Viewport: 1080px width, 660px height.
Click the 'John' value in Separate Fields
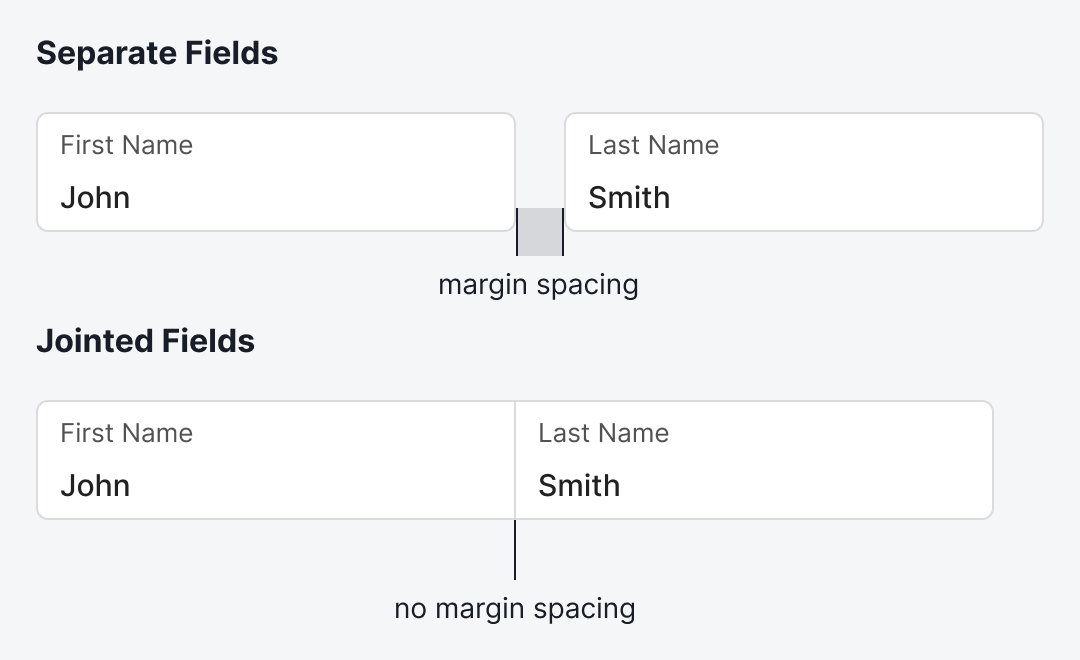95,197
